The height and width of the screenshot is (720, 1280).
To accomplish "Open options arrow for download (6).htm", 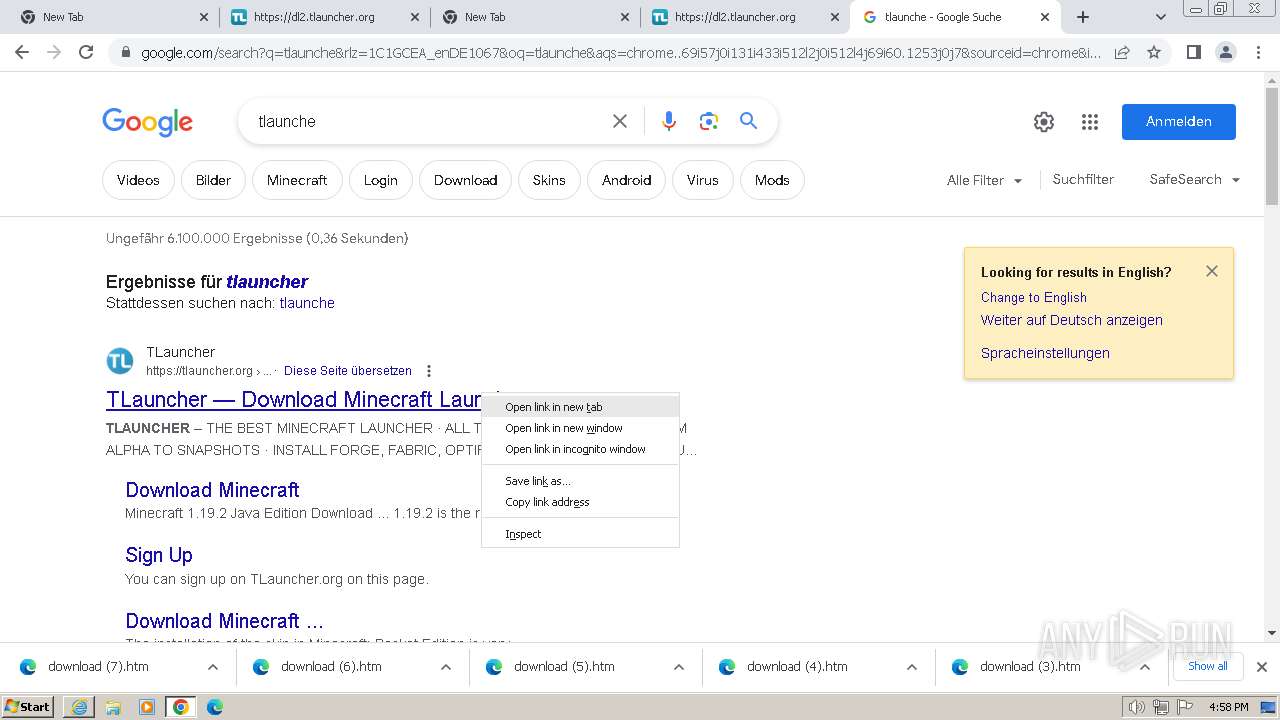I will click(445, 667).
